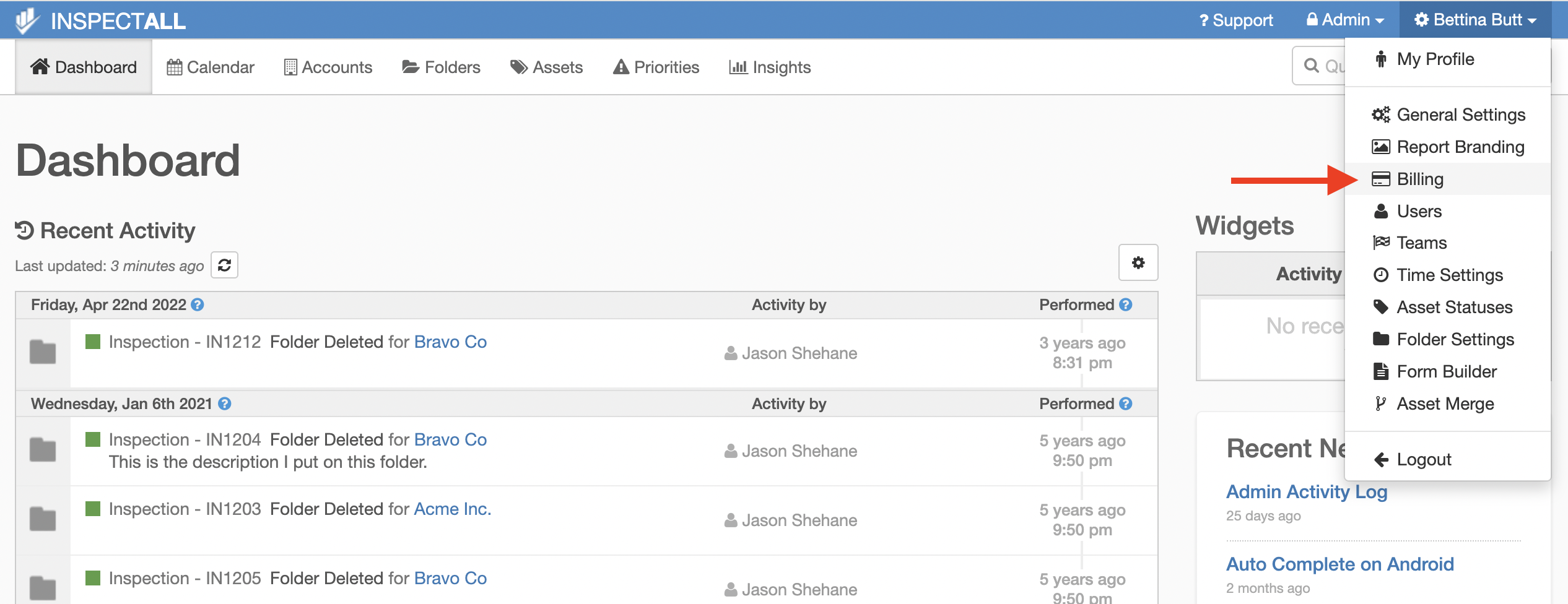
Task: Open Recent Activity gear settings
Action: pos(1138,263)
